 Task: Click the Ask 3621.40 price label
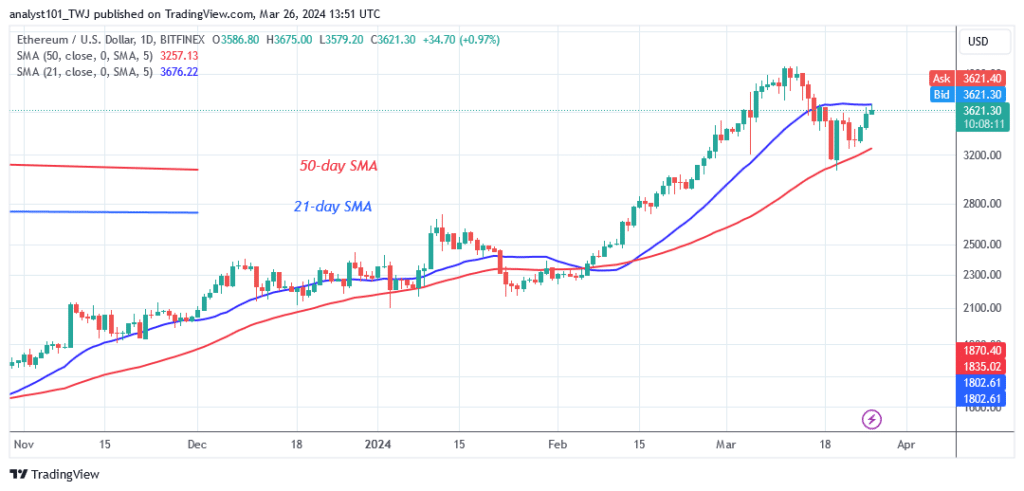point(967,79)
